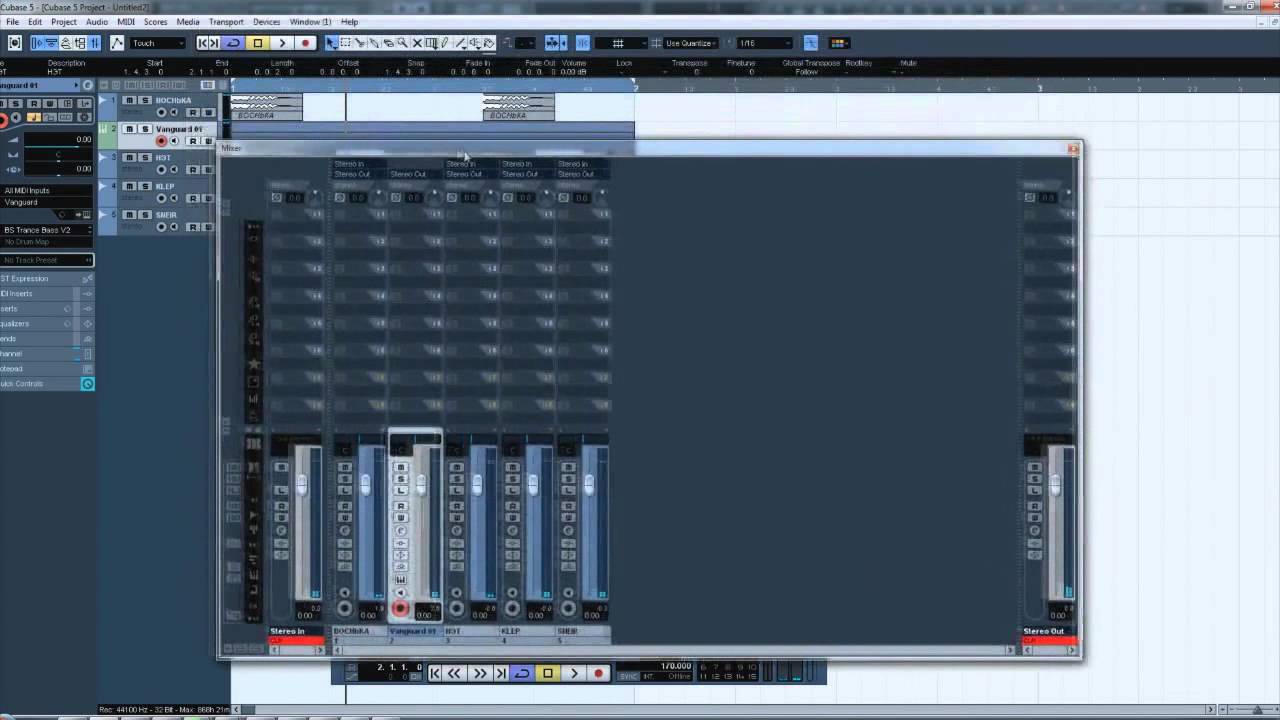Open the Vanguard output routing dropdown
Screen dimensions: 1280x720
(x=47, y=202)
